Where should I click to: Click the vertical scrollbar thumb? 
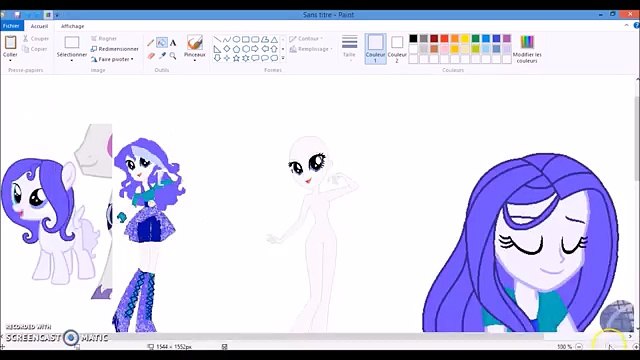(637, 138)
